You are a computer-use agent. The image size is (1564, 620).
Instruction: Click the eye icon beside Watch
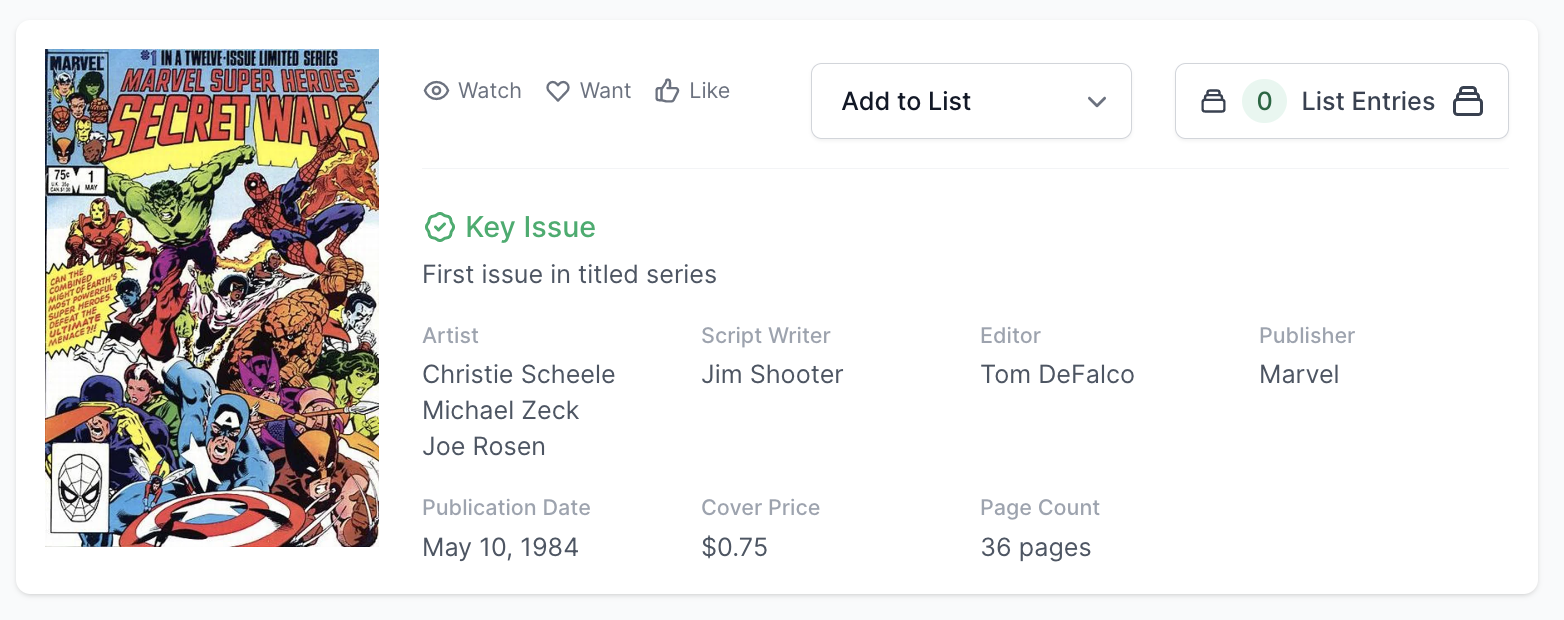436,91
